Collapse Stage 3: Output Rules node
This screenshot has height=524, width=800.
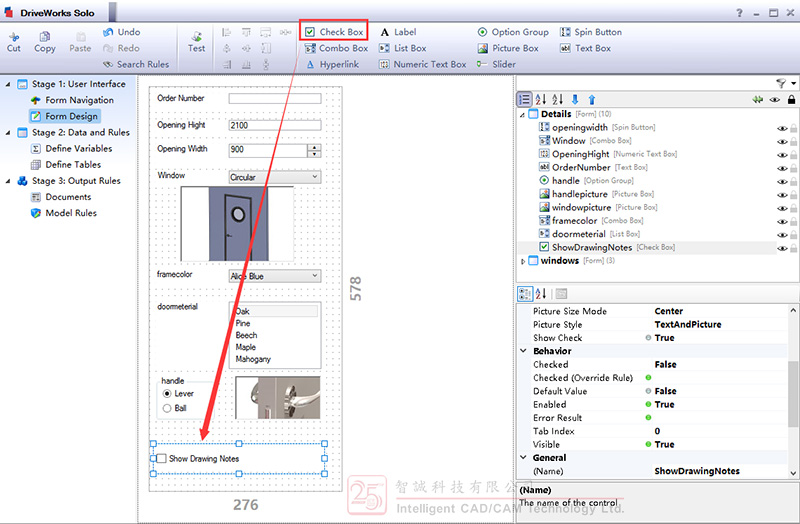point(8,181)
